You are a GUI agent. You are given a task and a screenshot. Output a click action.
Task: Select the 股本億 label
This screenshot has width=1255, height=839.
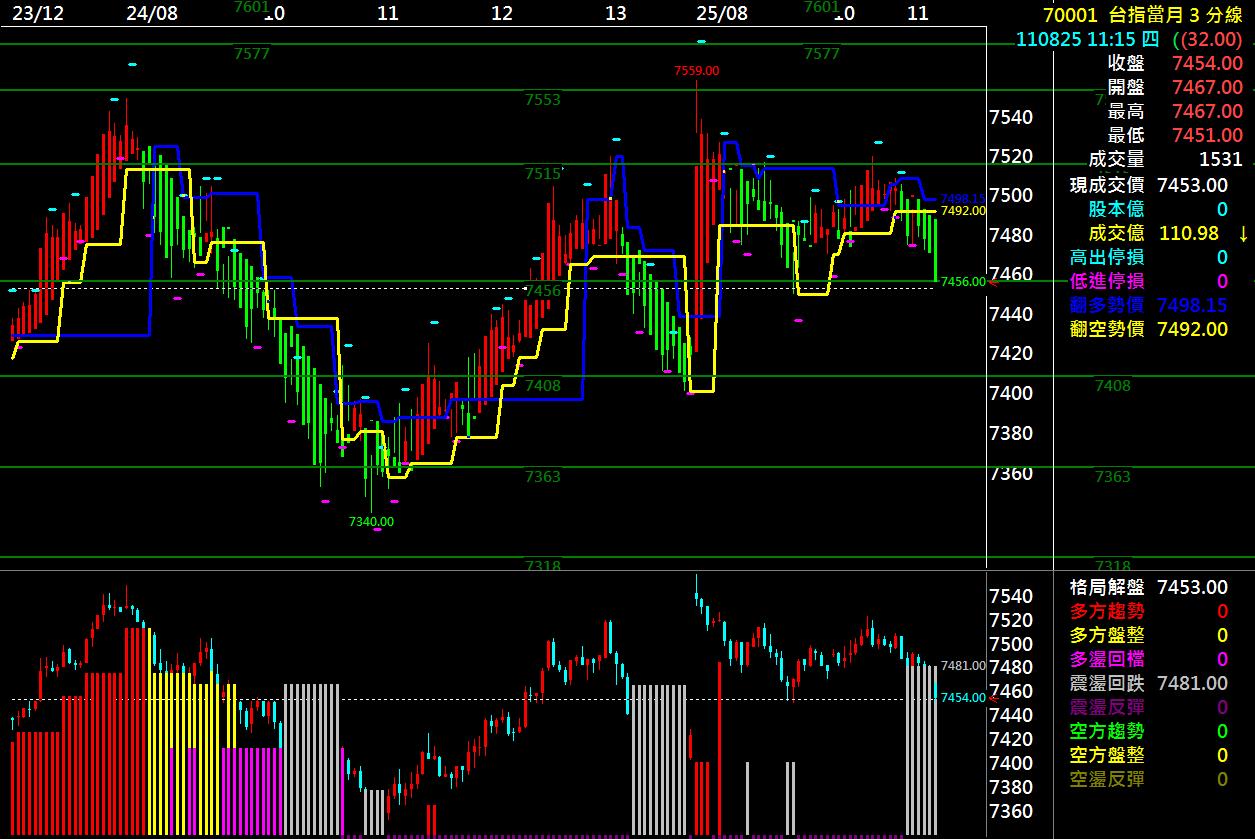pyautogui.click(x=1116, y=208)
